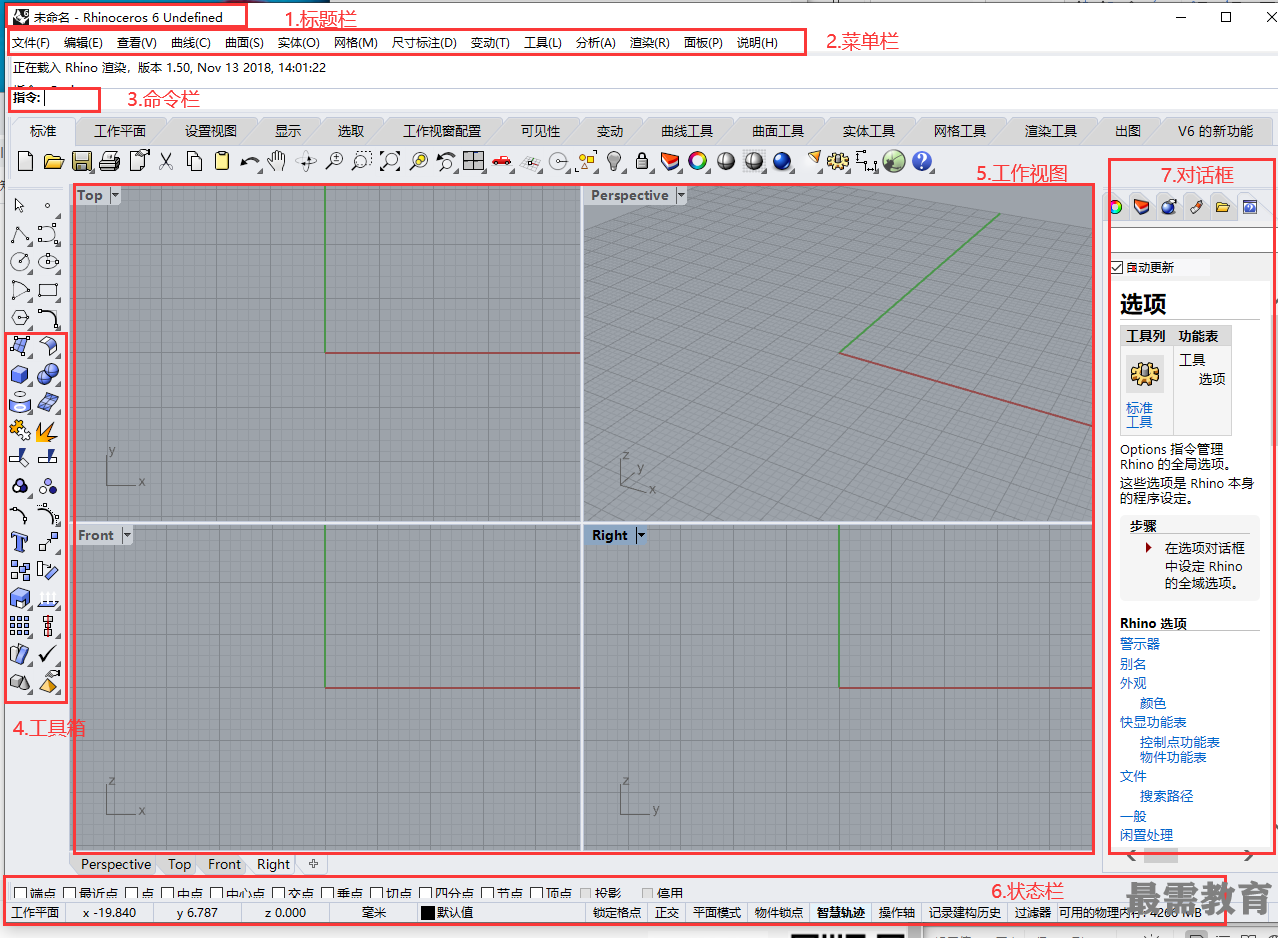The width and height of the screenshot is (1278, 938).
Task: Click the Cut scissors icon
Action: [167, 161]
